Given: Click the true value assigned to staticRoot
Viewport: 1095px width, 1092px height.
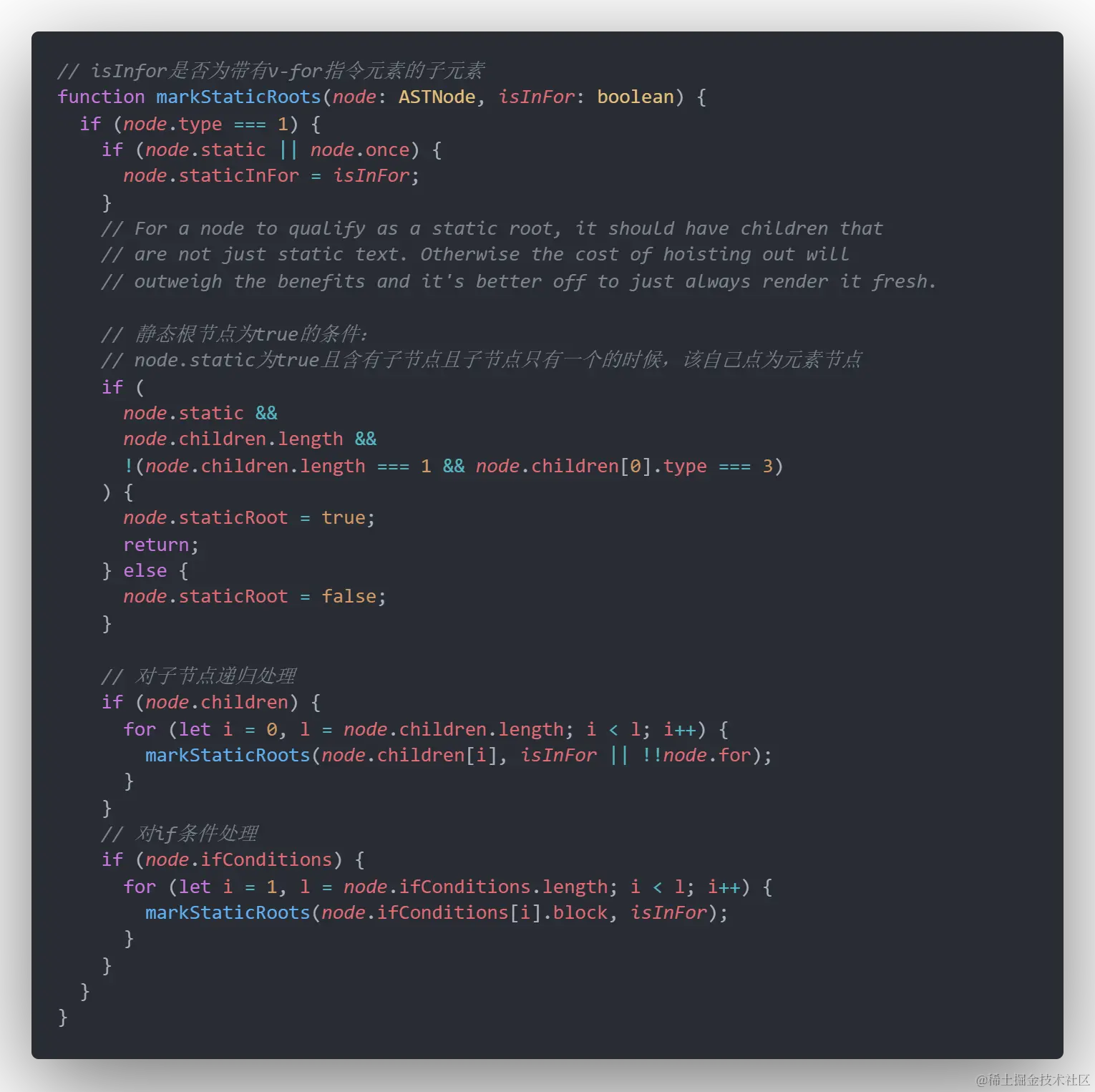Looking at the screenshot, I should pyautogui.click(x=343, y=517).
